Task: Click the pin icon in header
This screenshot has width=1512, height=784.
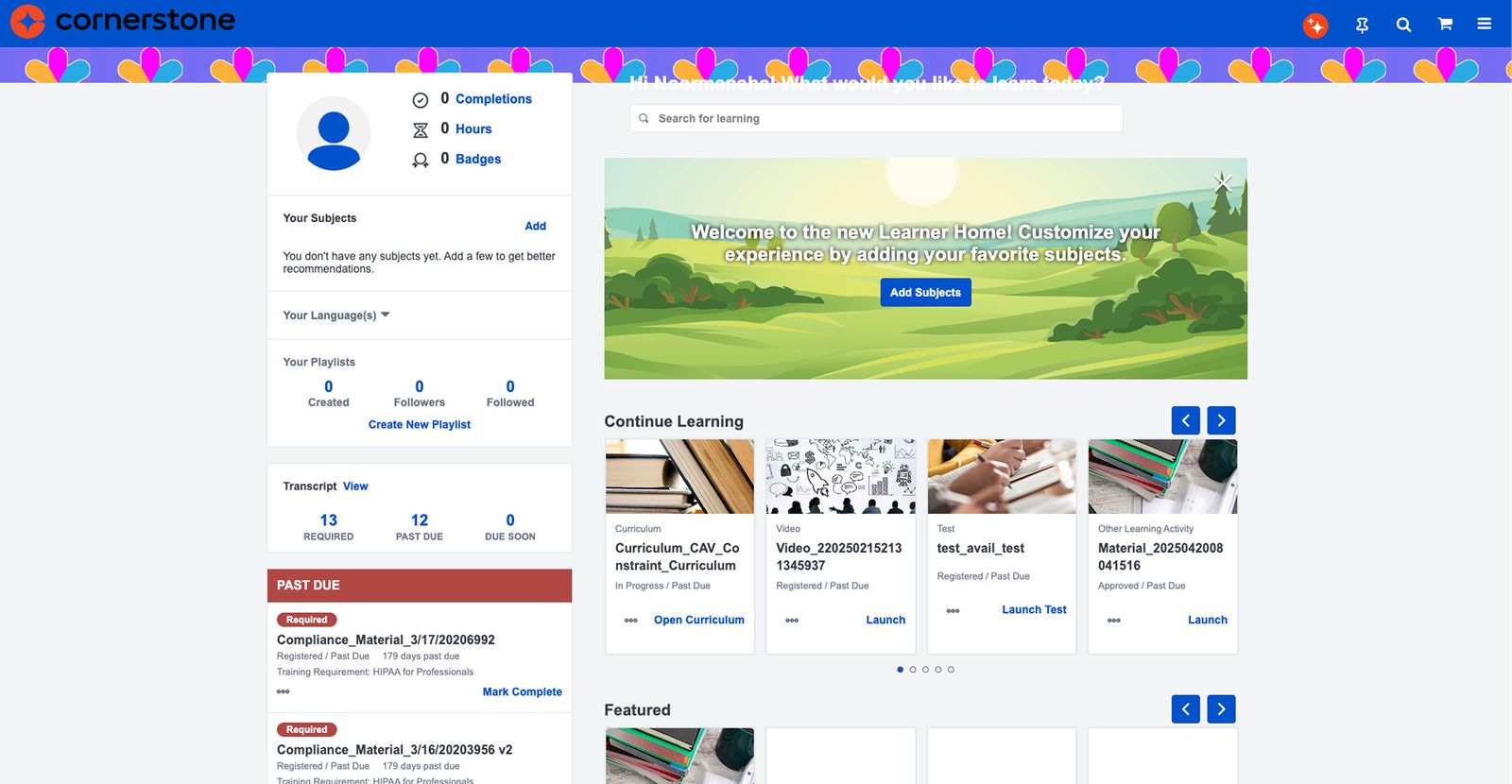Action: 1362,26
